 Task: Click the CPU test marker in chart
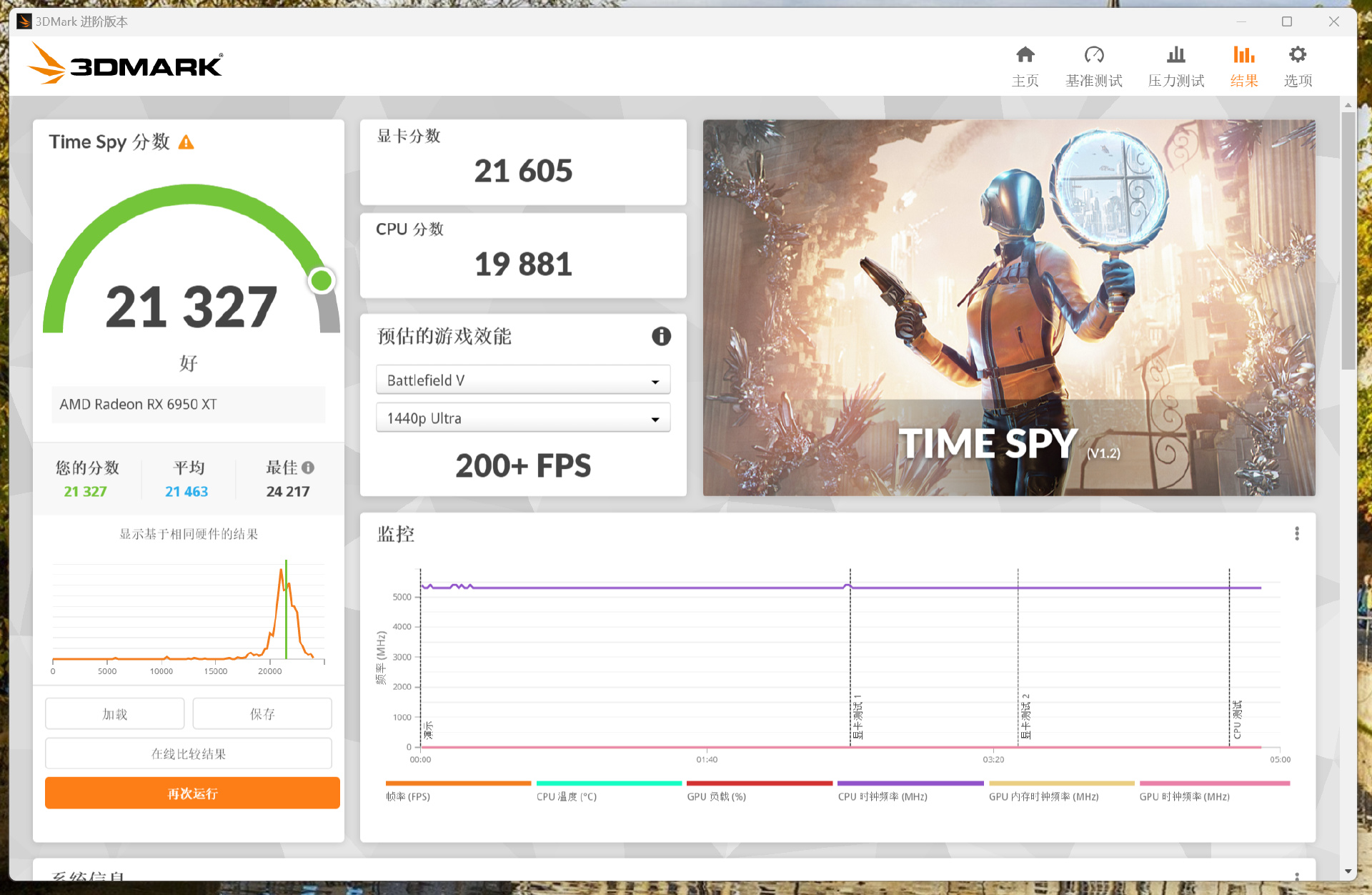click(x=1236, y=721)
